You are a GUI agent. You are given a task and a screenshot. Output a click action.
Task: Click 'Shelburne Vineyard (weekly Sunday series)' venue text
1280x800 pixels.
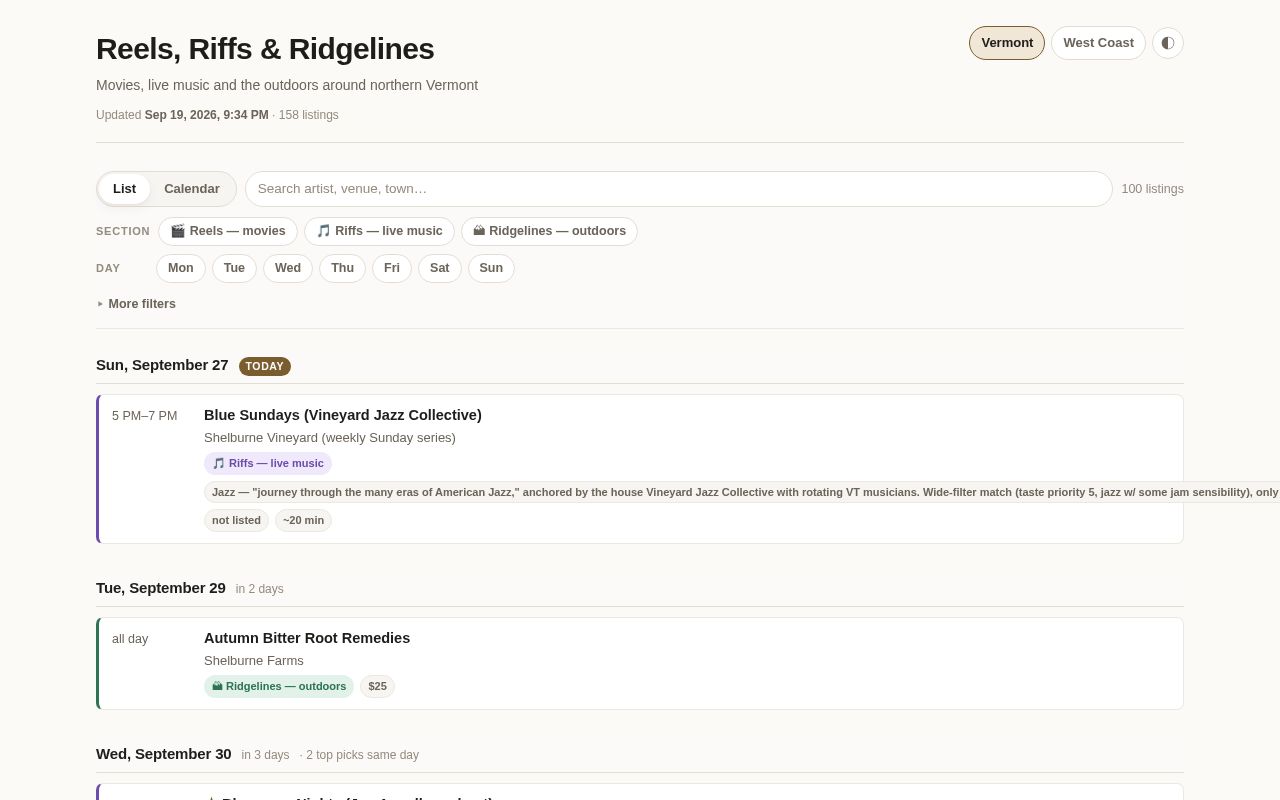point(330,438)
